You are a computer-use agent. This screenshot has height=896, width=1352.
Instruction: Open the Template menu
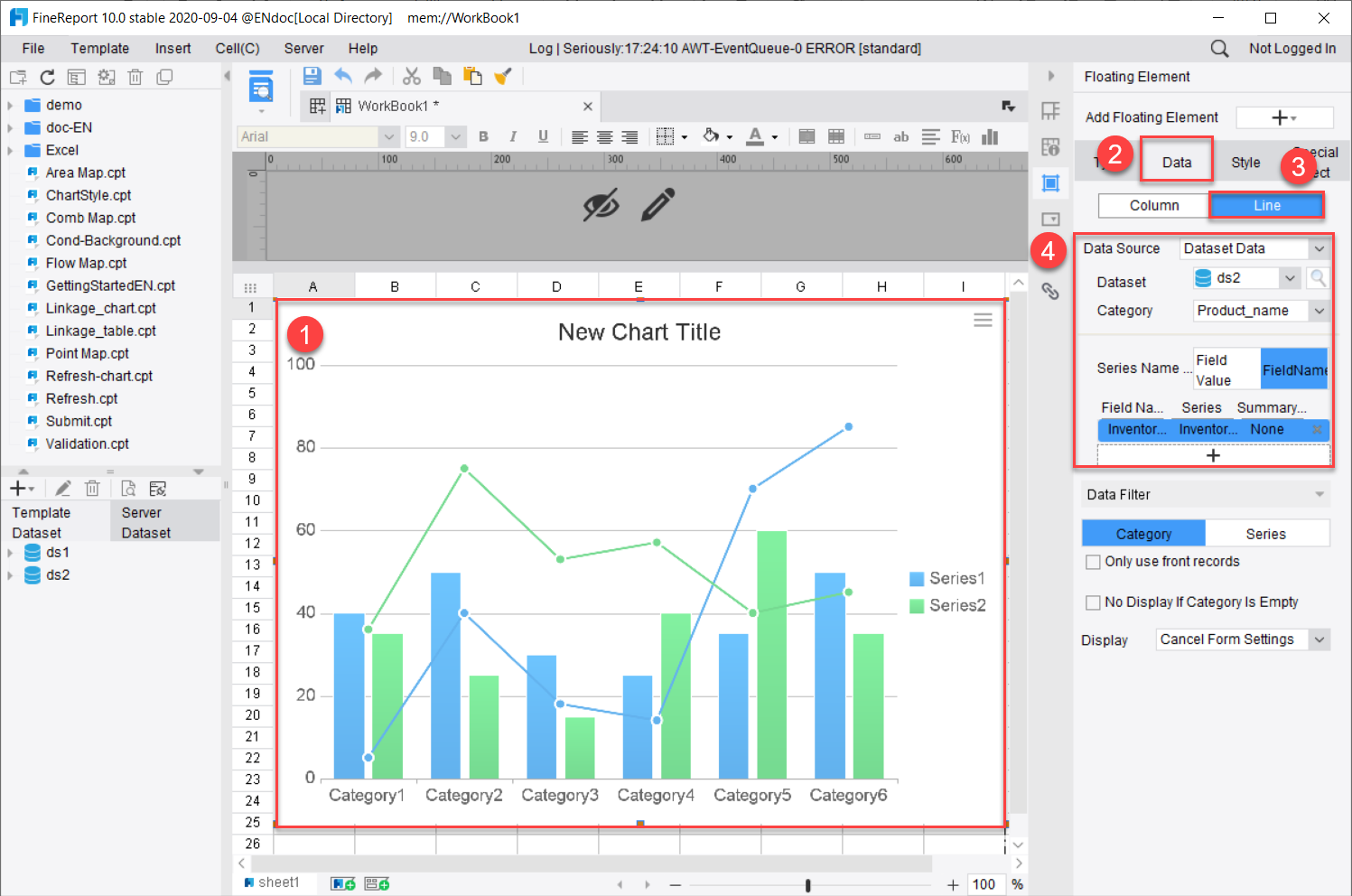(x=99, y=48)
